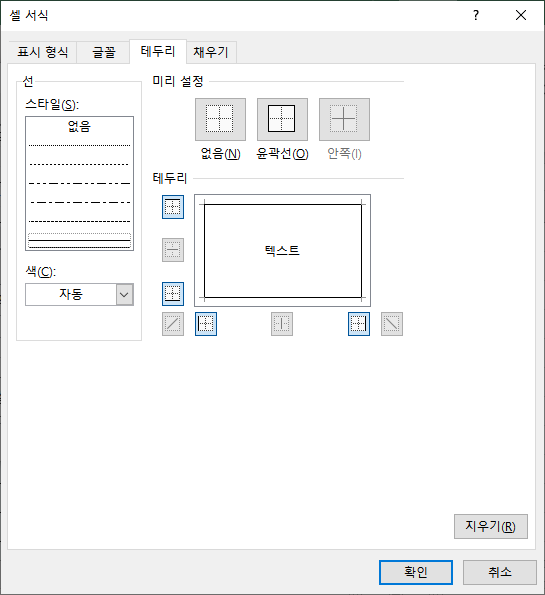This screenshot has width=545, height=595.
Task: Toggle the bottom border button
Action: tap(173, 294)
